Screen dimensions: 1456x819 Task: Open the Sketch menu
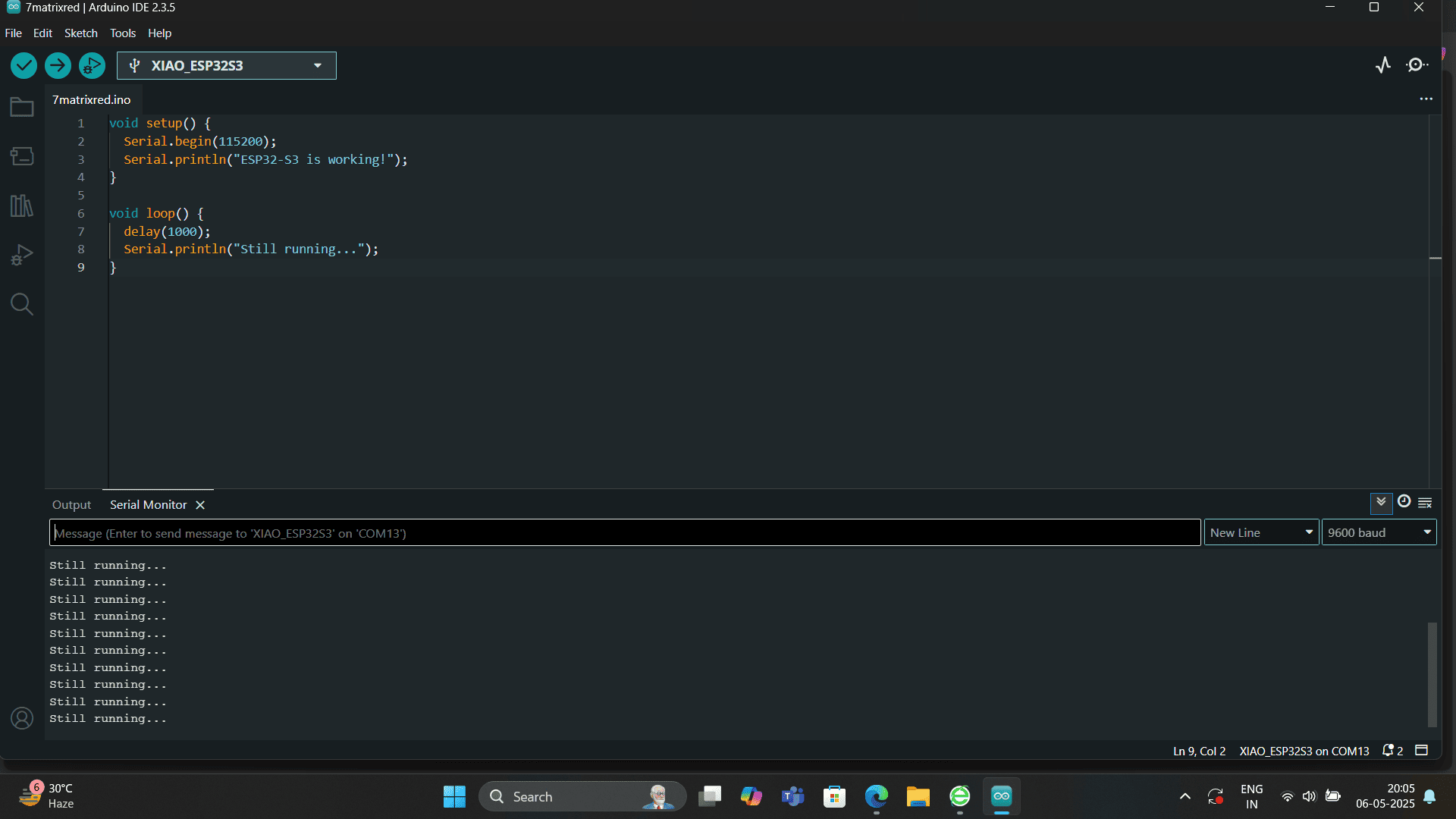pos(80,33)
